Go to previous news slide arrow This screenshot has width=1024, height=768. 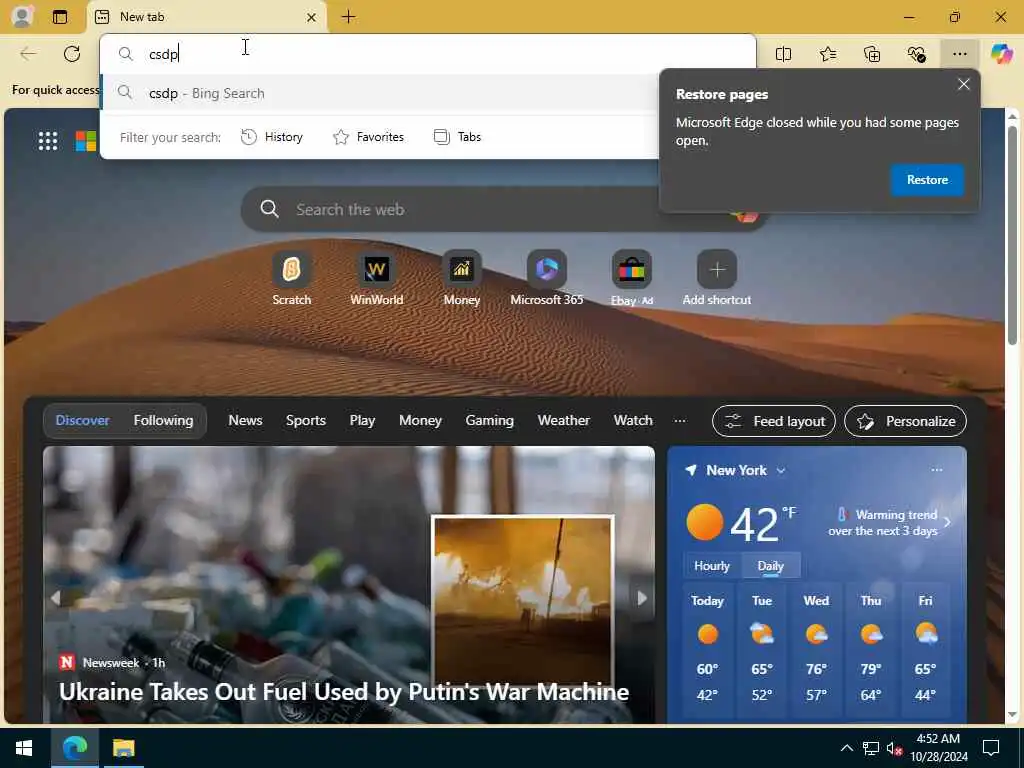56,598
